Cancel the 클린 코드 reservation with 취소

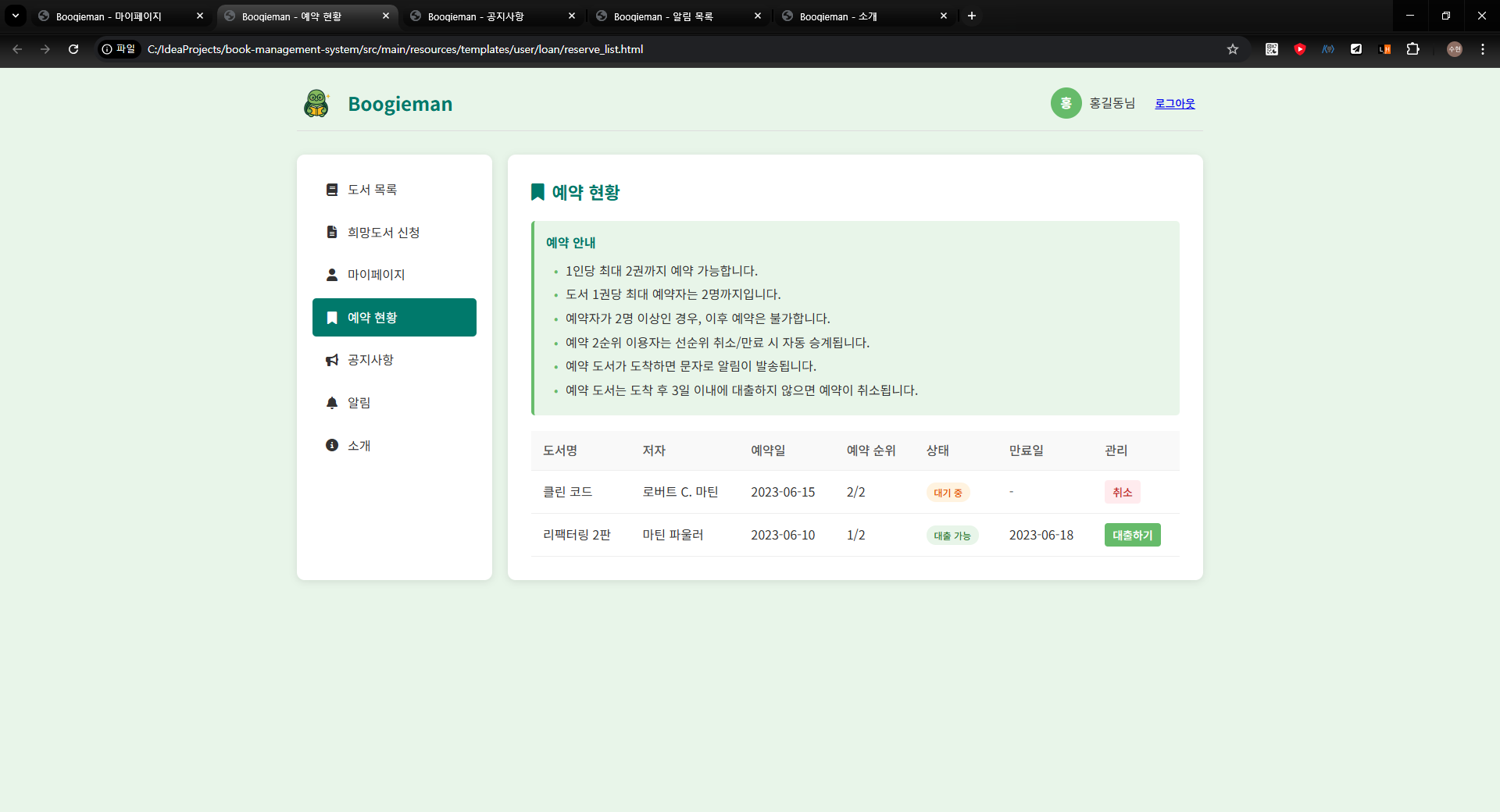coord(1122,492)
